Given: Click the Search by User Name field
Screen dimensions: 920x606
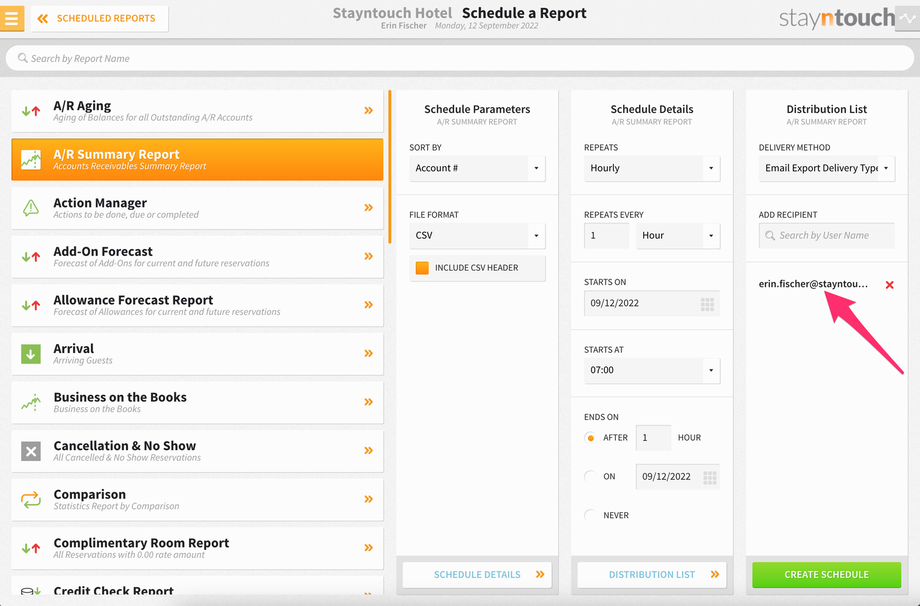Looking at the screenshot, I should click(826, 235).
